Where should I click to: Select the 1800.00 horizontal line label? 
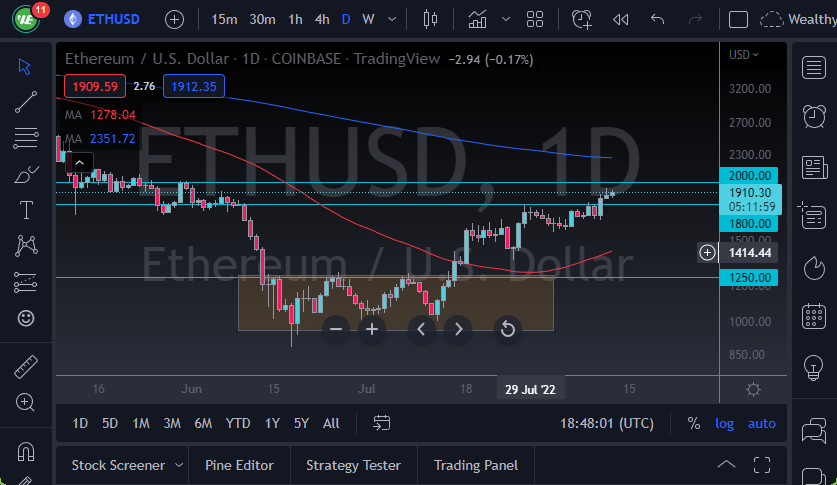click(749, 224)
